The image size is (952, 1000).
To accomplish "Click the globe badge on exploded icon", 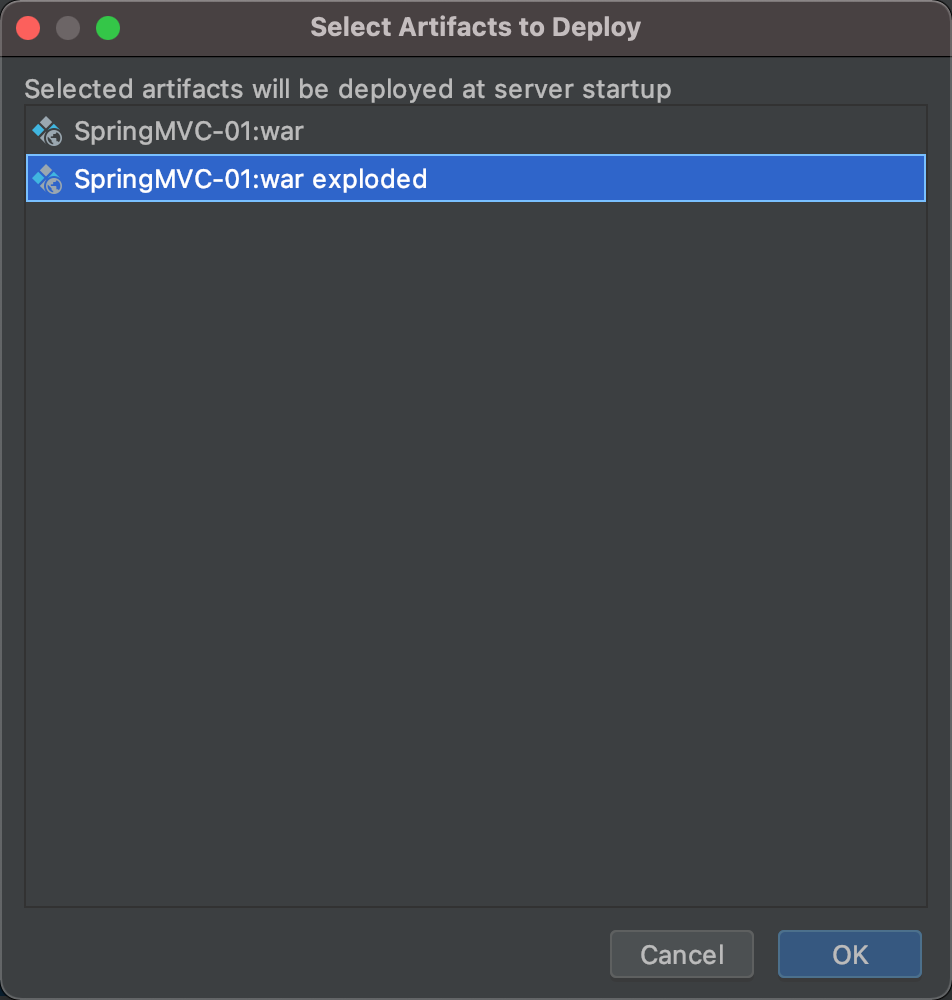I will (54, 185).
